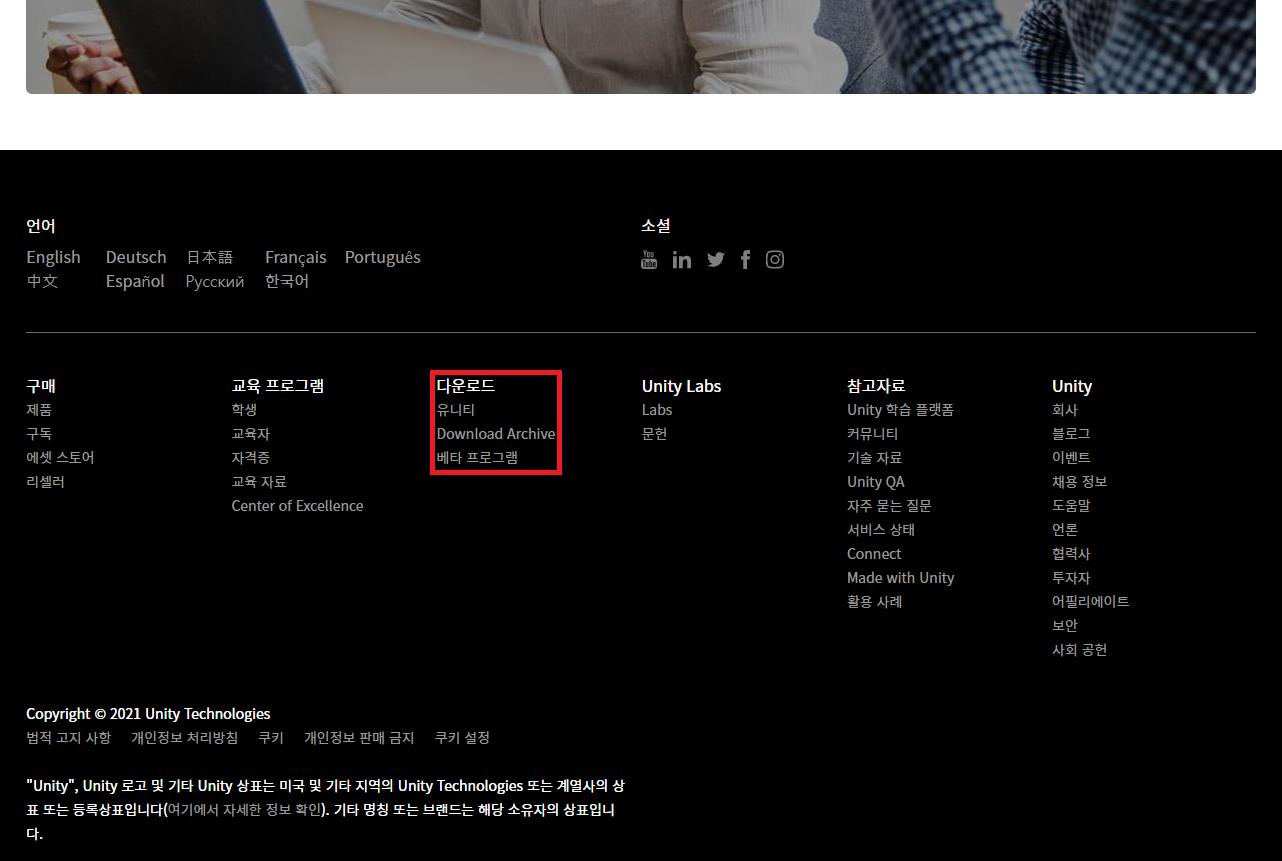
Task: Open Download Archive link
Action: point(496,434)
